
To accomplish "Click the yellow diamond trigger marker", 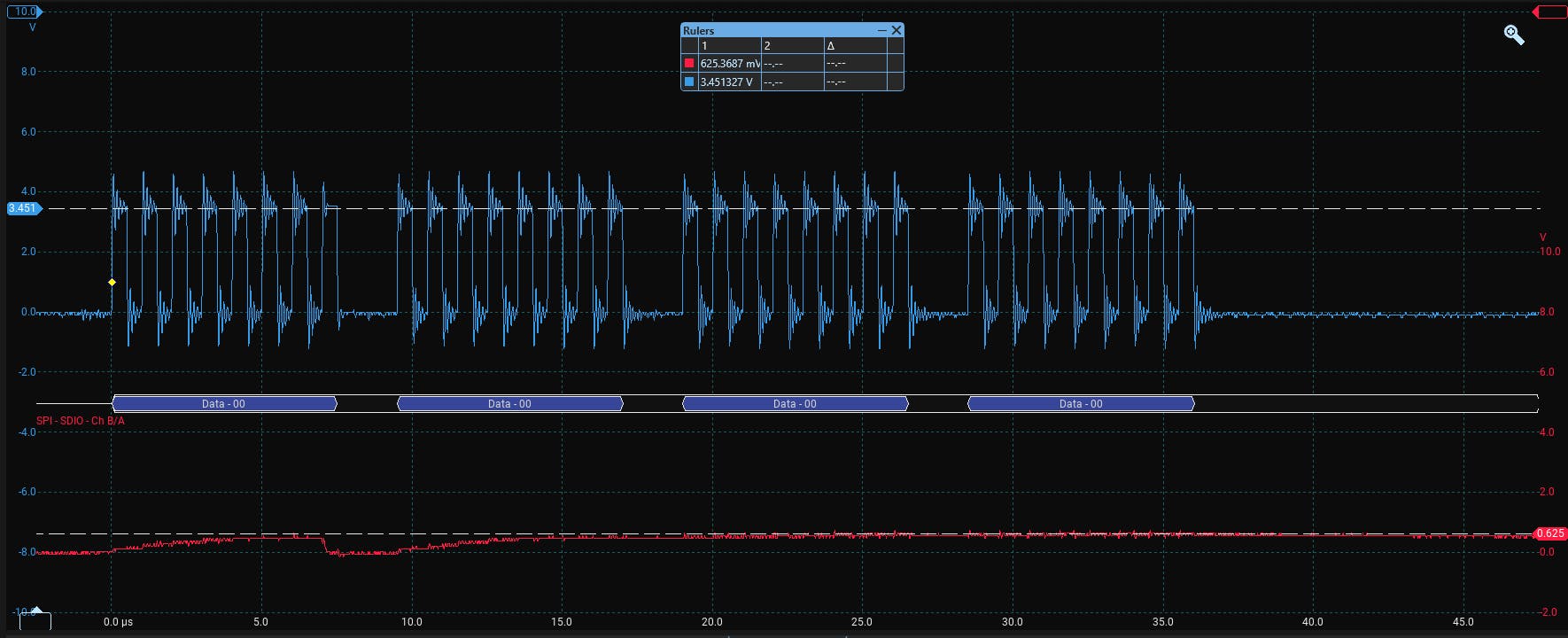I will click(112, 282).
